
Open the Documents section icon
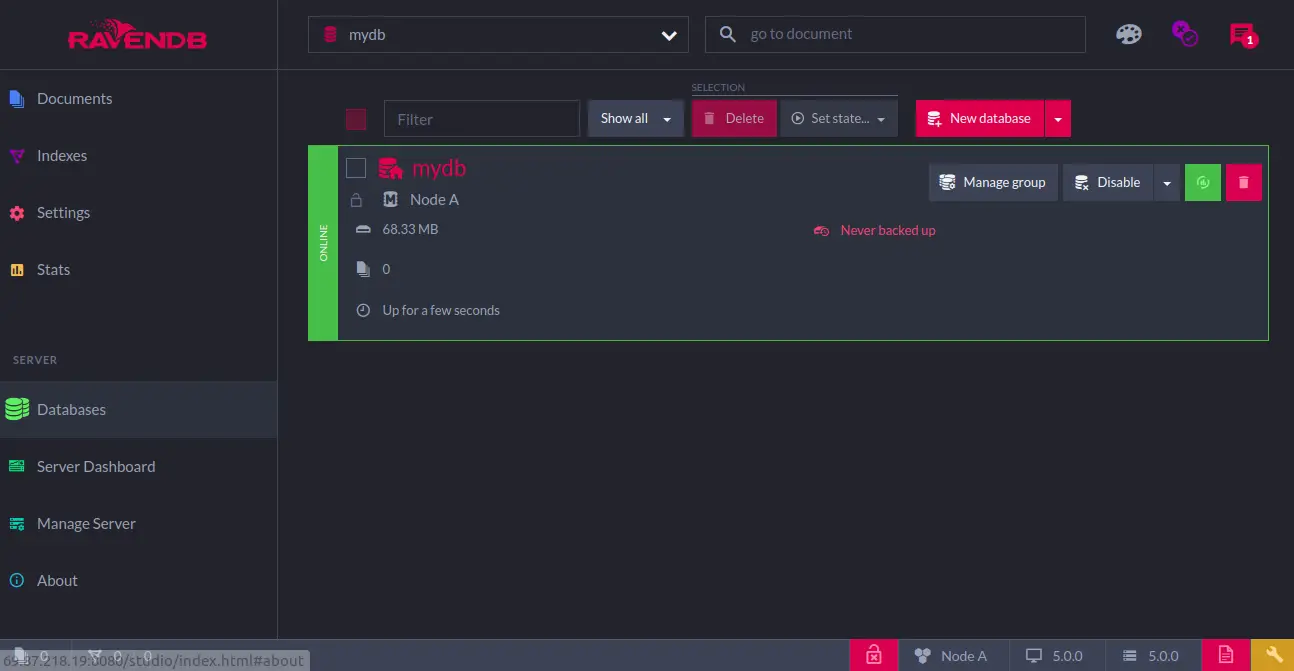click(x=16, y=99)
